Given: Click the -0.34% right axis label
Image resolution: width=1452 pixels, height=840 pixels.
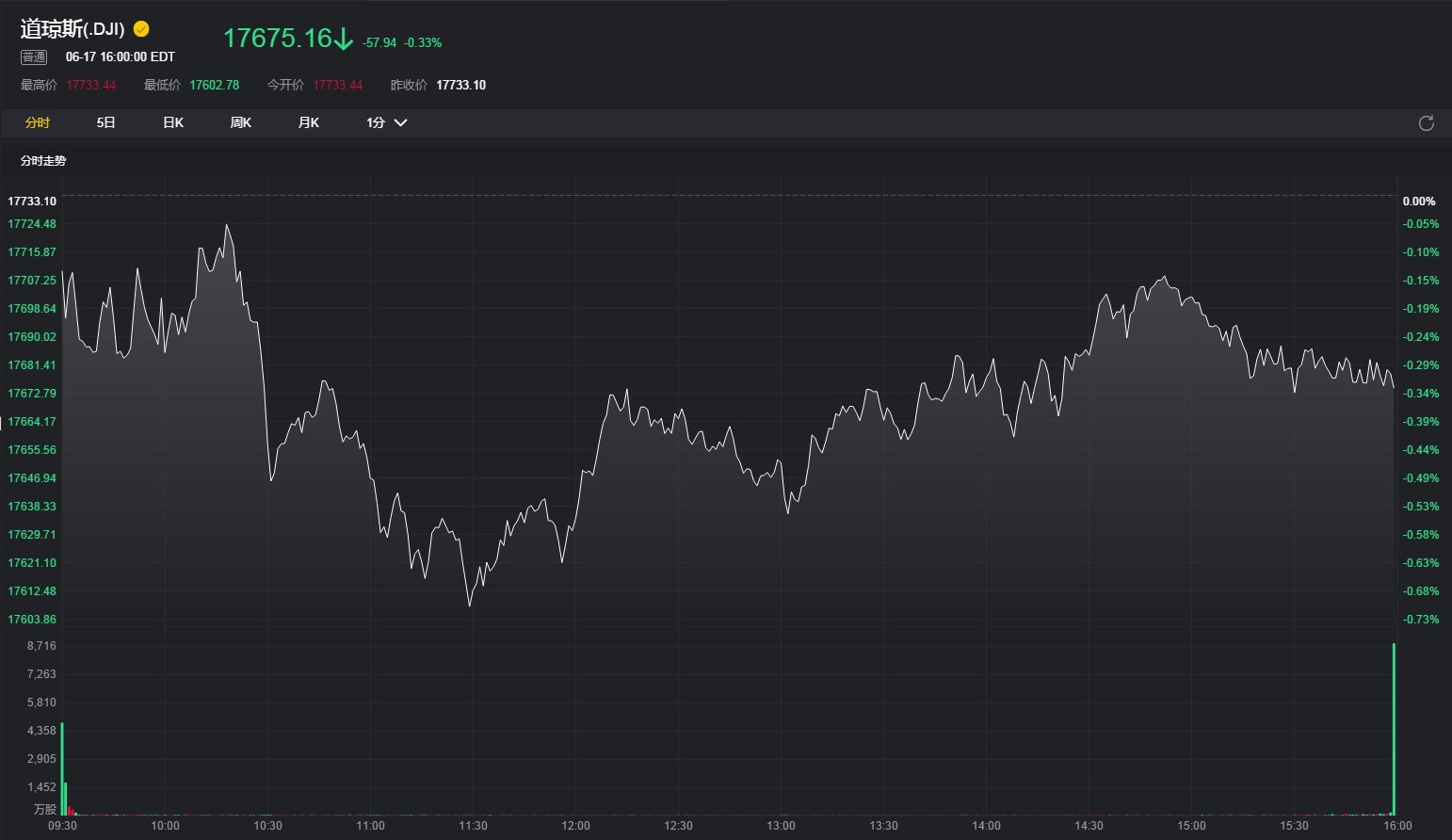Looking at the screenshot, I should (1421, 394).
